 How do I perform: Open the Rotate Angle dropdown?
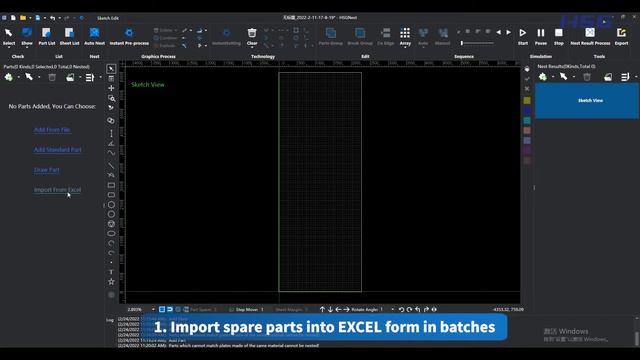point(393,309)
